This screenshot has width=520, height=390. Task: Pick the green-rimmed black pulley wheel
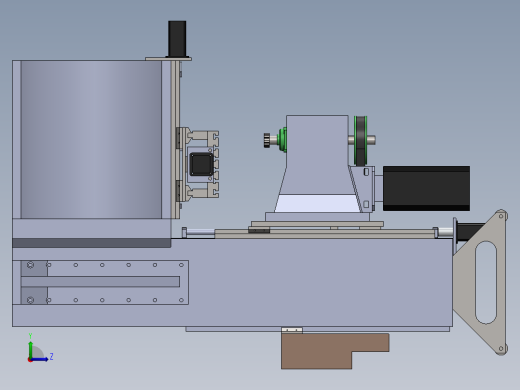(360, 141)
